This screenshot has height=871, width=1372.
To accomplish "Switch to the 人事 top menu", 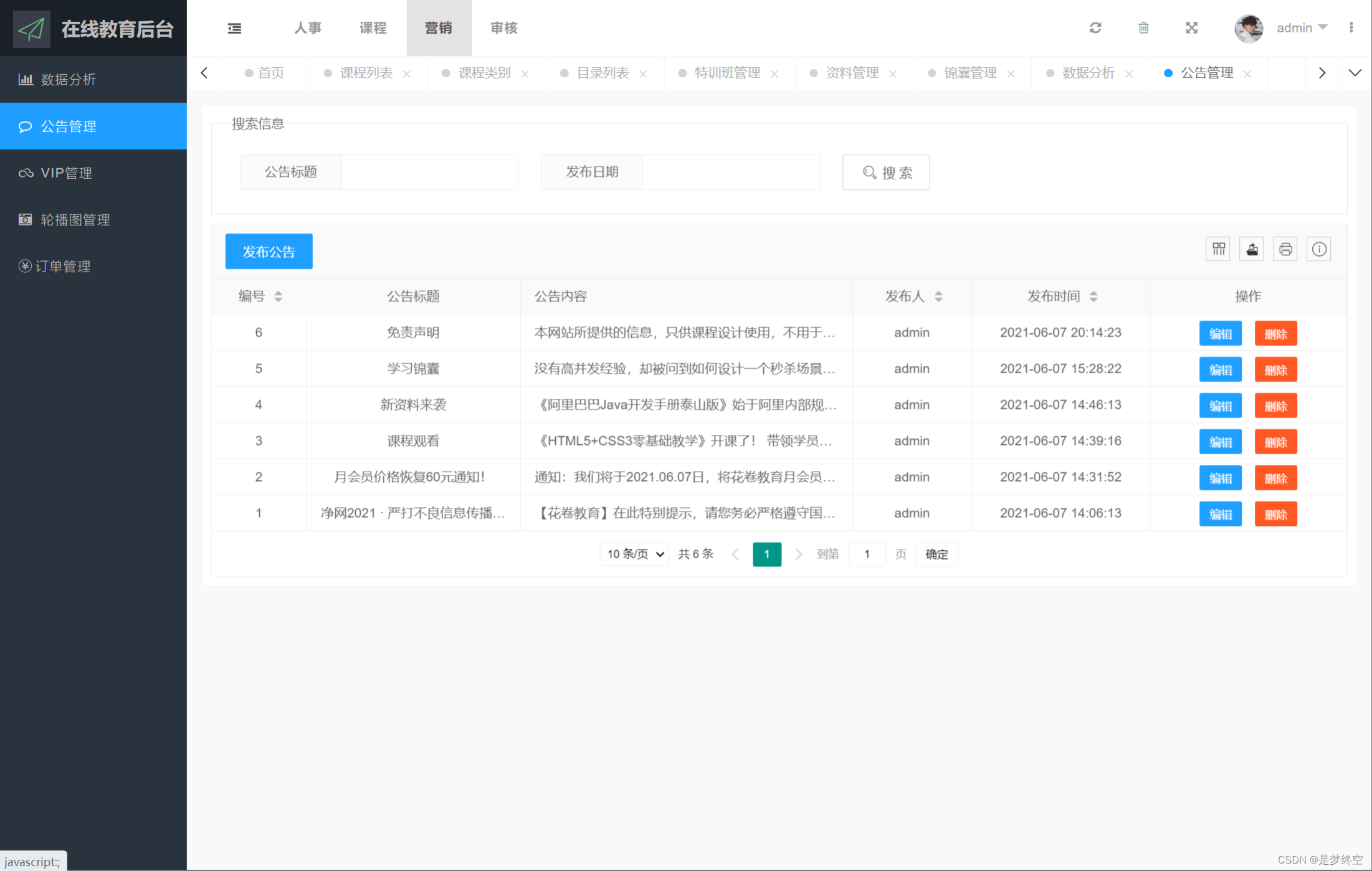I will (x=308, y=28).
